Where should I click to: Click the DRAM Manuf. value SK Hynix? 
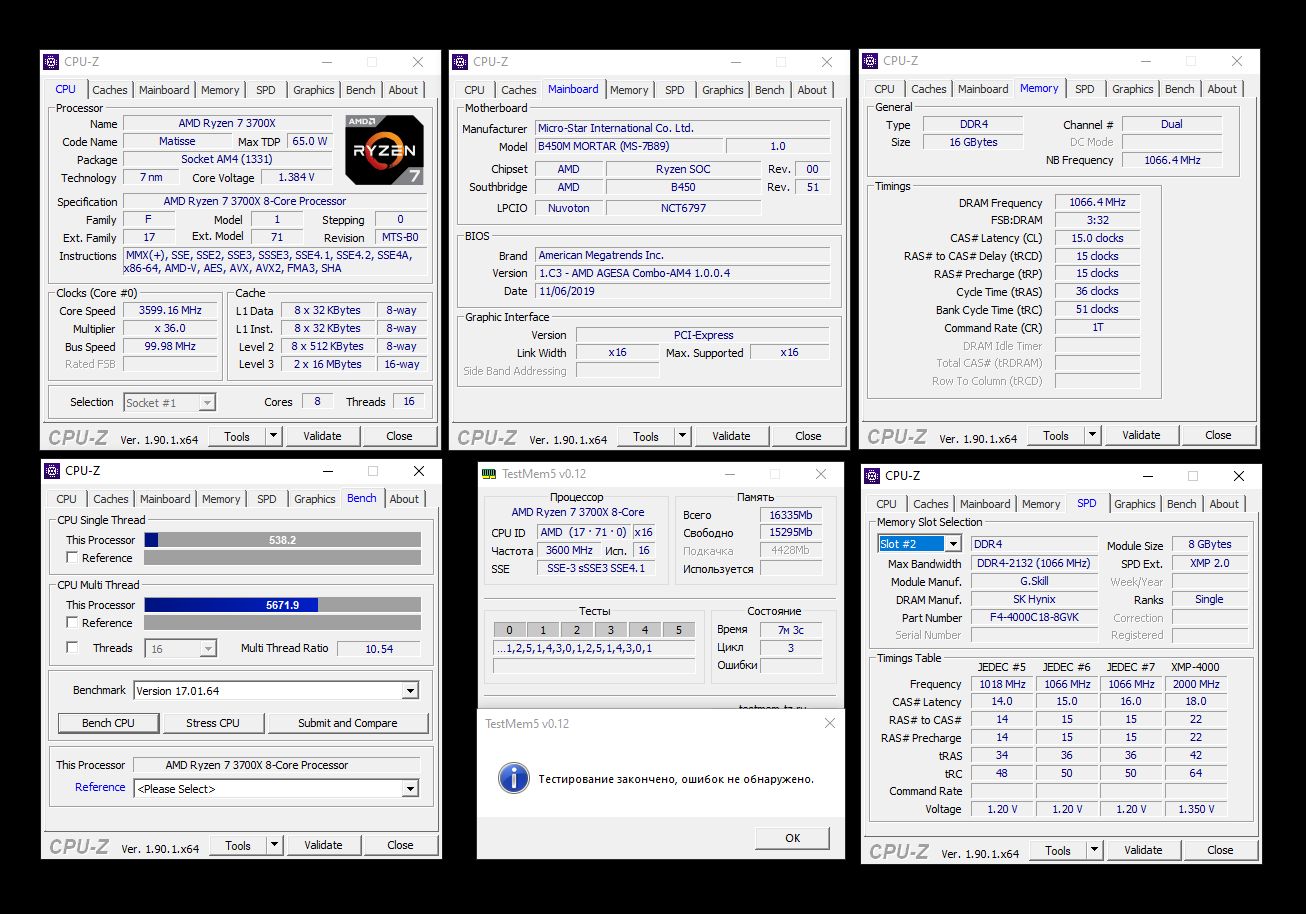coord(1034,600)
